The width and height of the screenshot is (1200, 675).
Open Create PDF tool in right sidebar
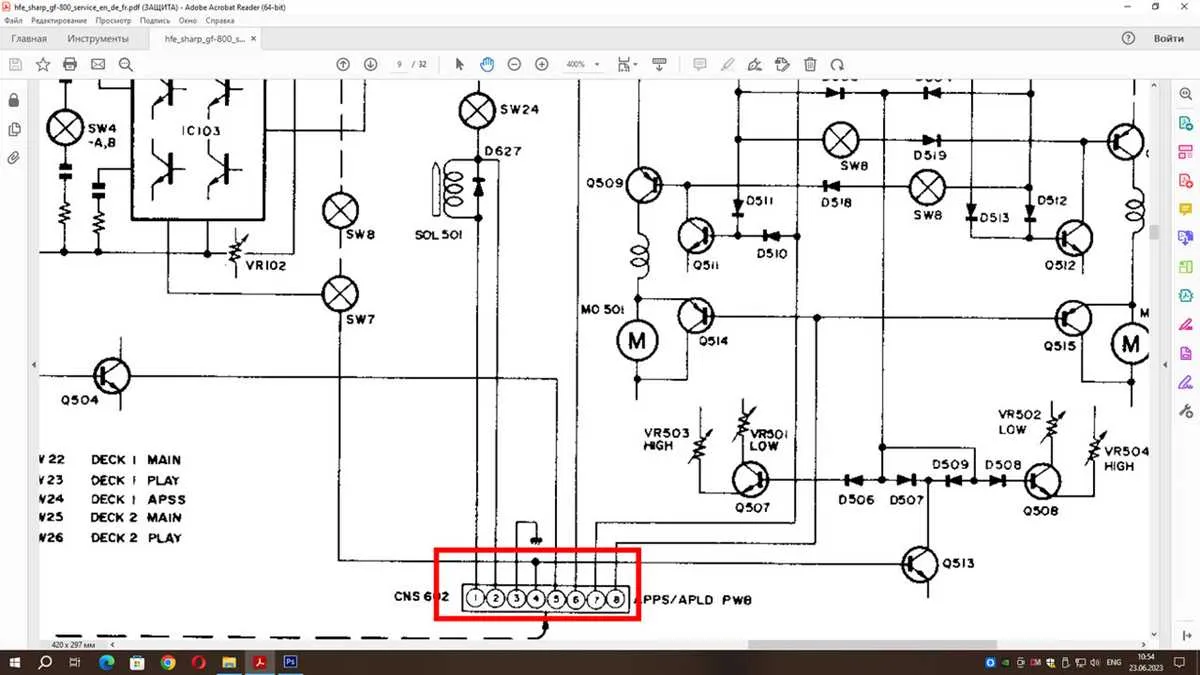pyautogui.click(x=1186, y=181)
